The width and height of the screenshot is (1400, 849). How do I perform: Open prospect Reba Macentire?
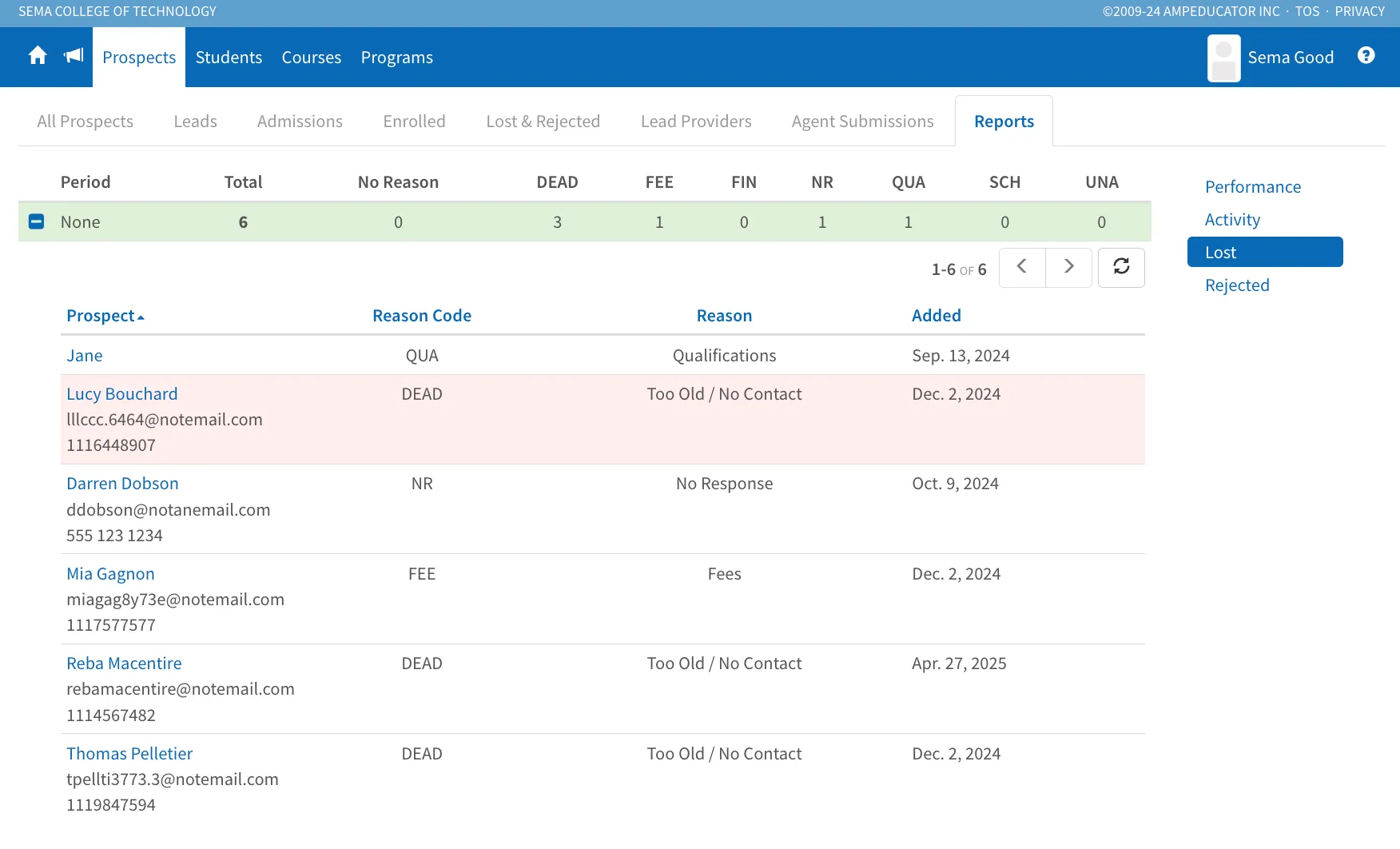click(124, 664)
